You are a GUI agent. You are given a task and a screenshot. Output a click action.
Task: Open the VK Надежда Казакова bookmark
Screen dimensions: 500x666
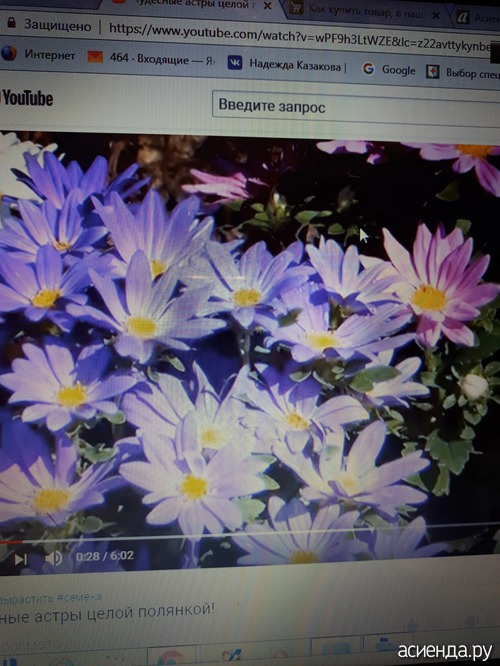287,65
